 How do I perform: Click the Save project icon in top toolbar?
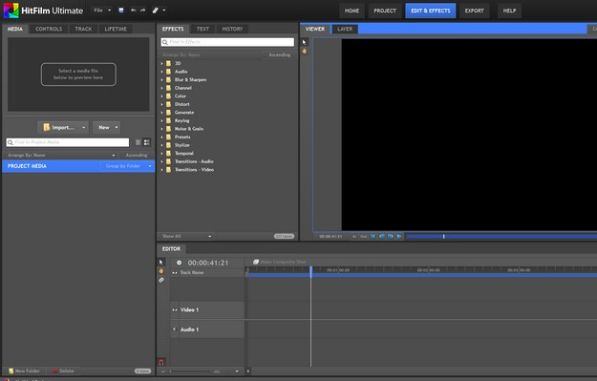point(121,10)
